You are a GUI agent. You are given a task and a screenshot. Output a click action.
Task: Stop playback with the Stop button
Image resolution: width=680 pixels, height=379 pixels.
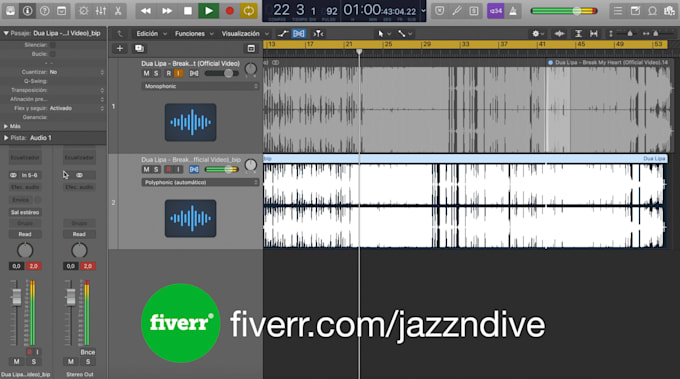[188, 11]
